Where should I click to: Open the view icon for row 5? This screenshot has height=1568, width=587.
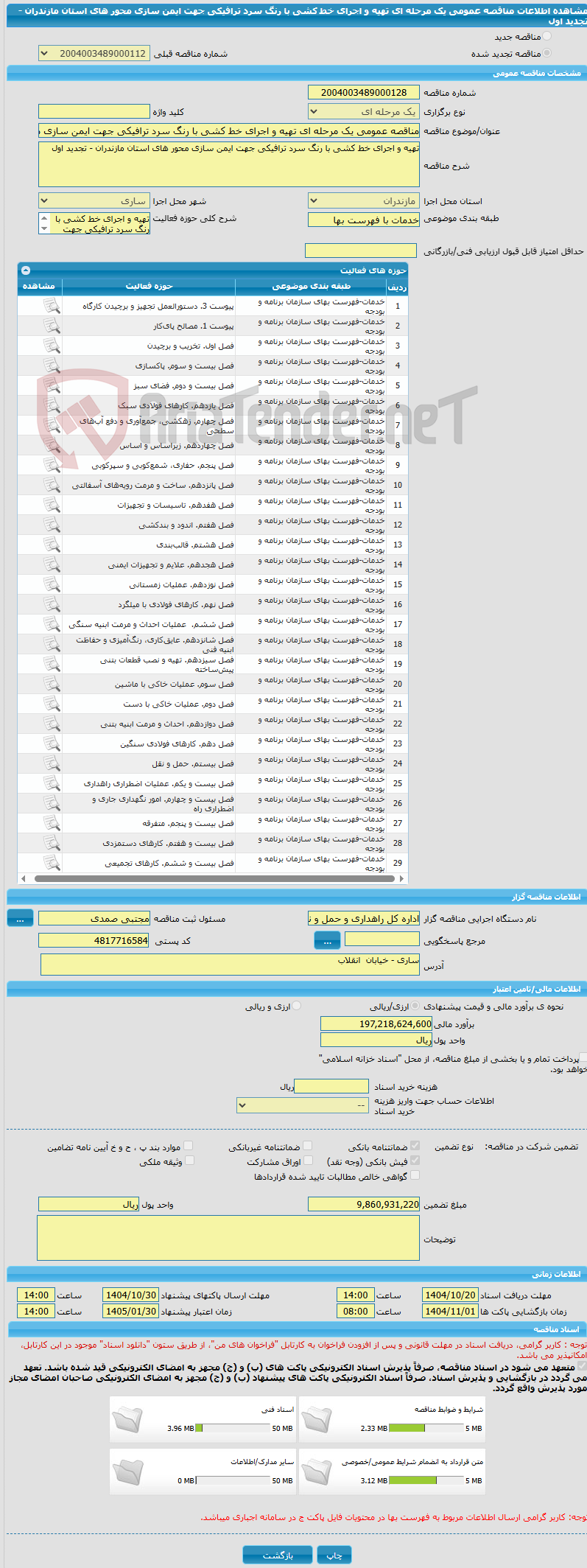point(52,385)
